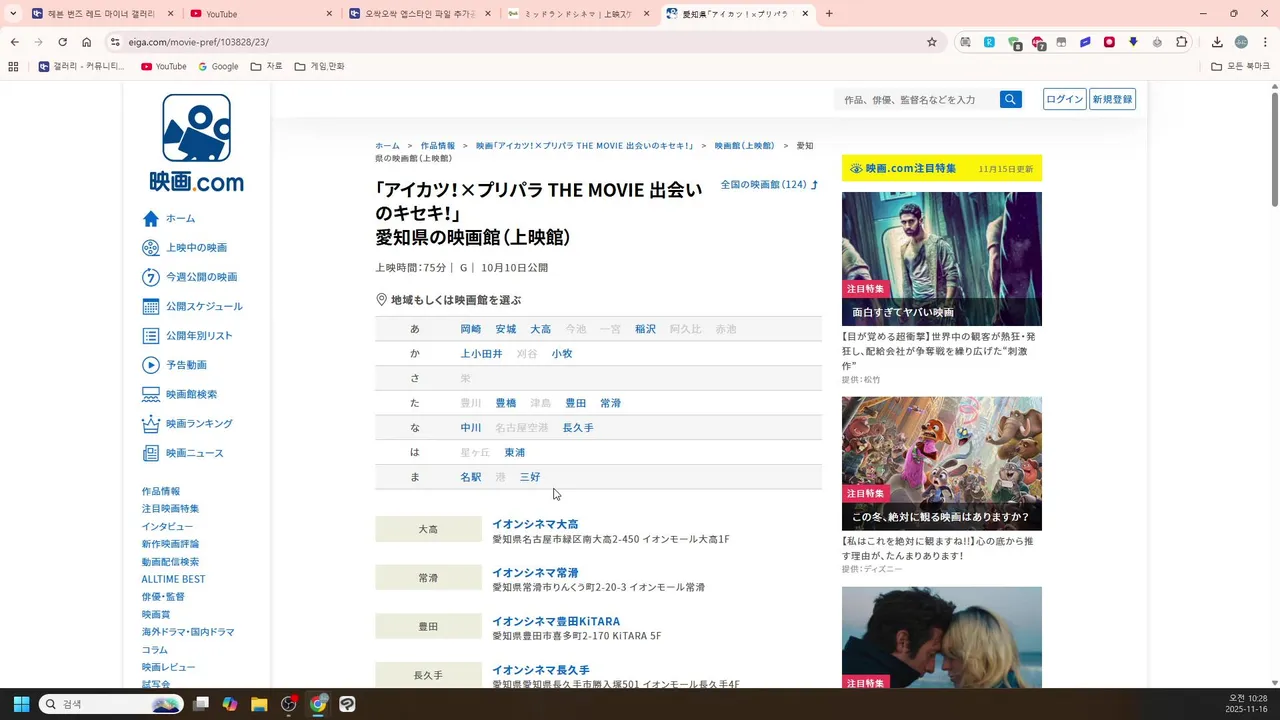Open the Chrome downloads icon
Viewport: 1280px width, 720px height.
(x=1217, y=42)
